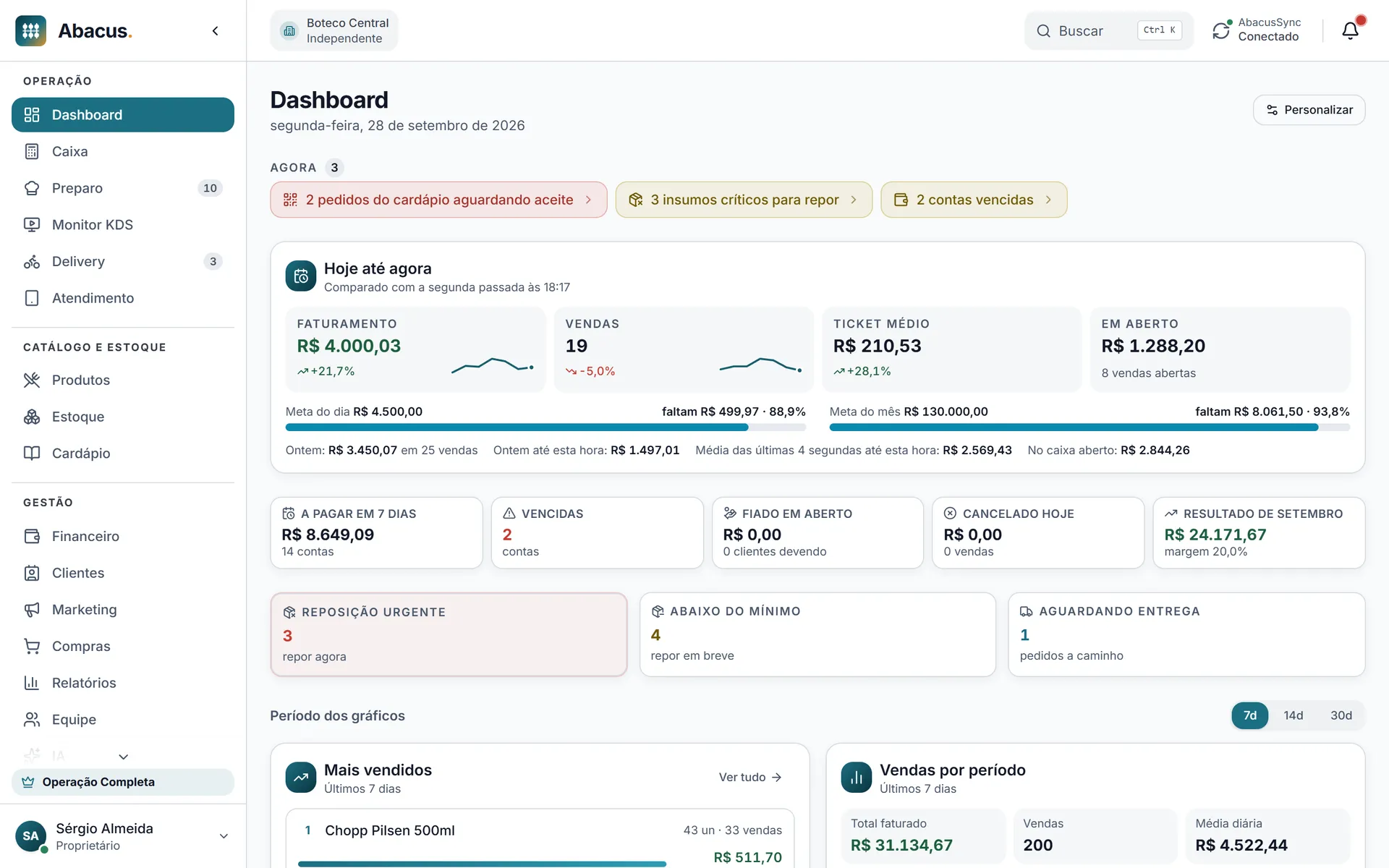Click the AbacusSync sync status icon

pyautogui.click(x=1221, y=30)
